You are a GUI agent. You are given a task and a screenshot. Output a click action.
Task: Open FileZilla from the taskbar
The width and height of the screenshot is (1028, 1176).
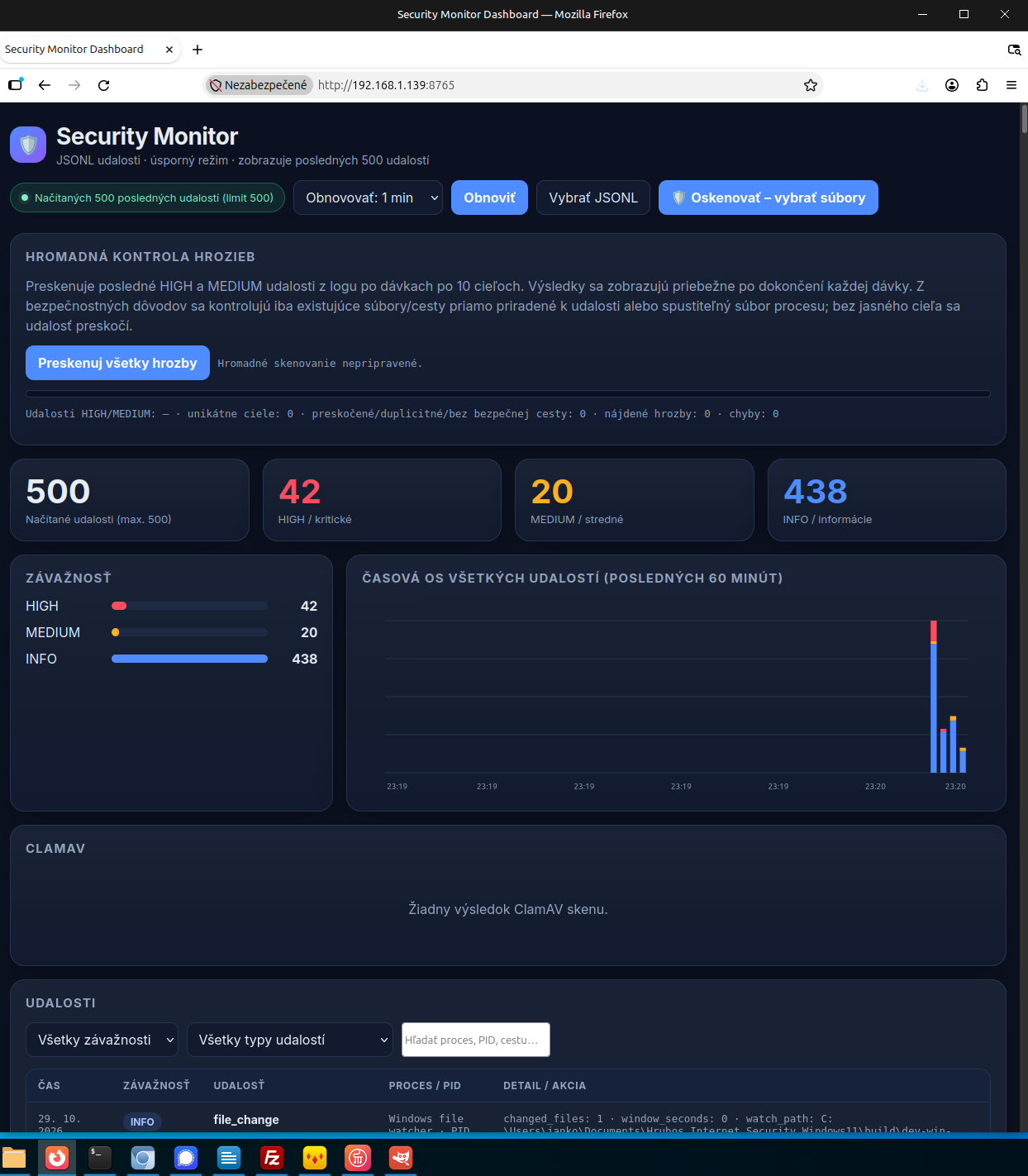pyautogui.click(x=272, y=1158)
